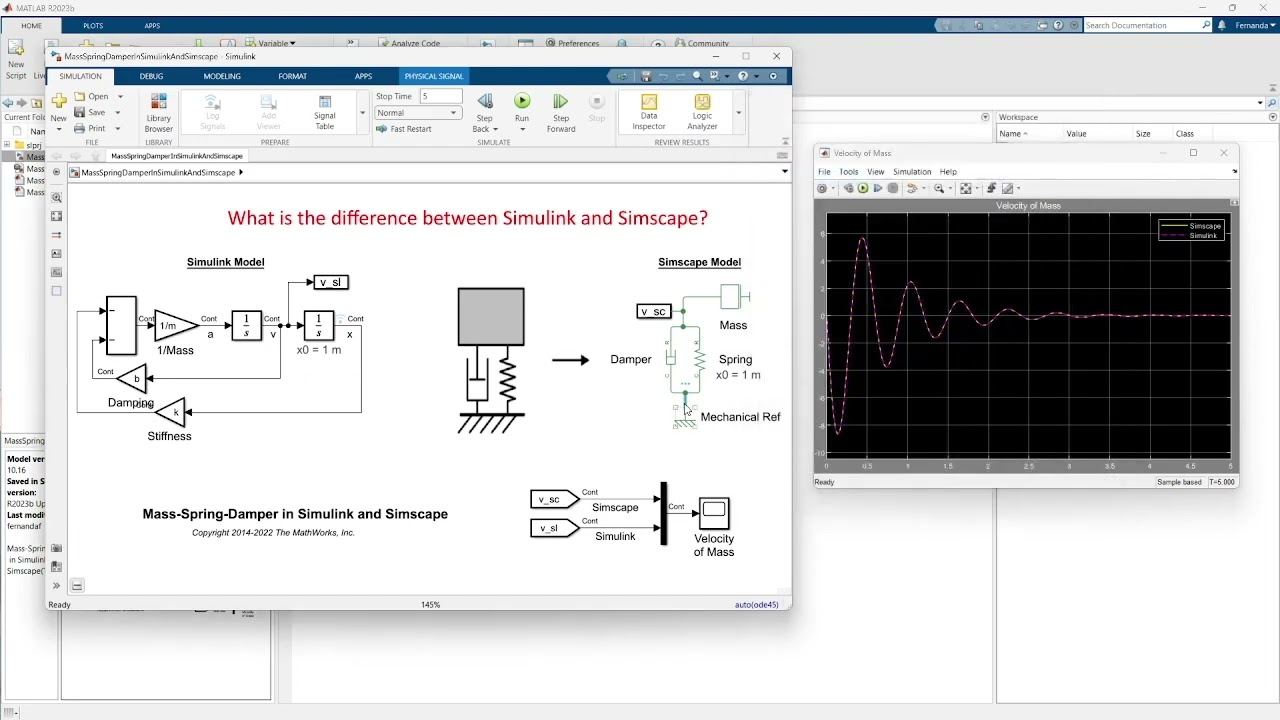Click the scope Run button
Viewport: 1280px width, 720px height.
[863, 188]
